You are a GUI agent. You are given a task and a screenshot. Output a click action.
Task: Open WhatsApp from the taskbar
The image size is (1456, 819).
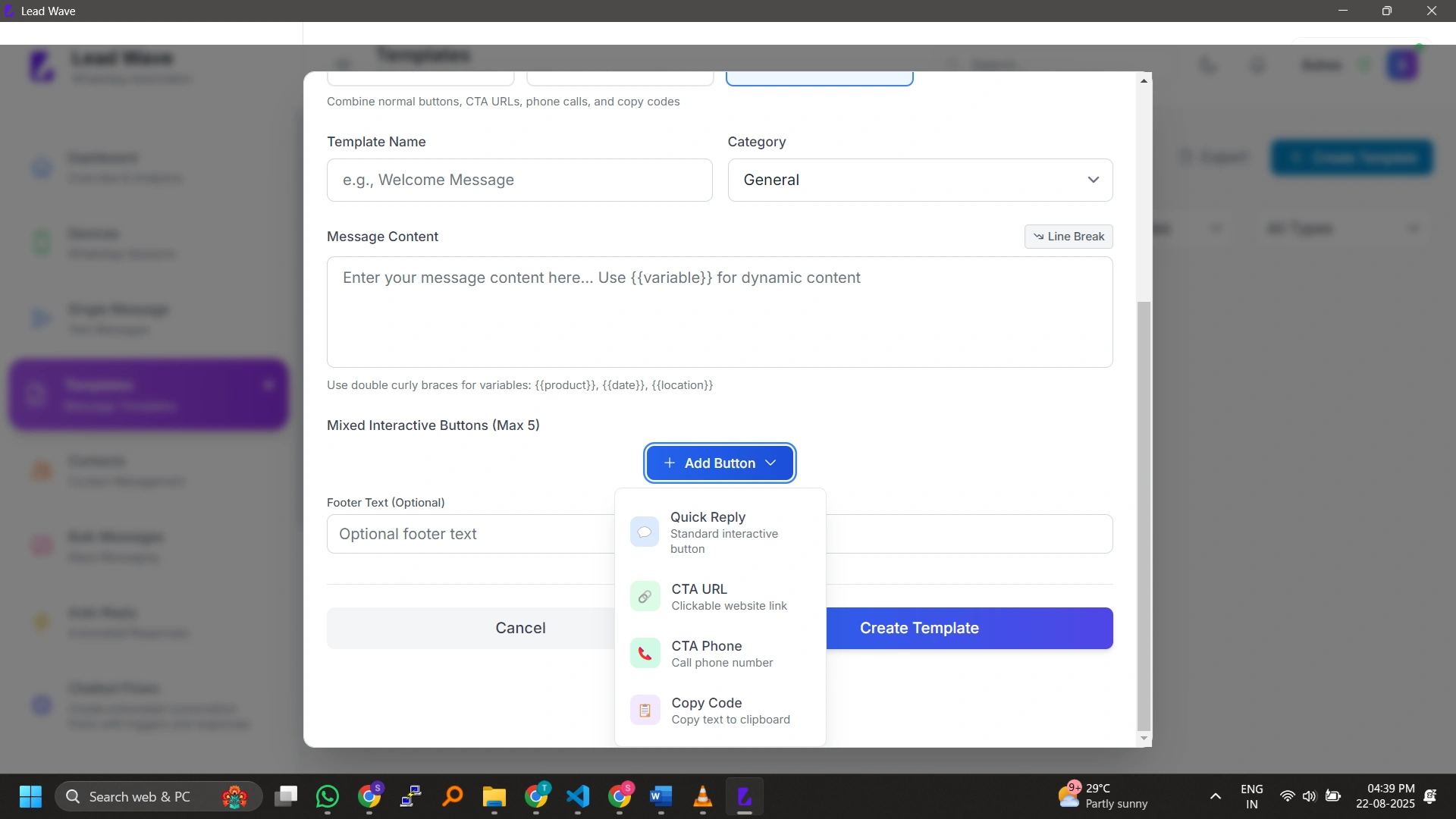[328, 796]
